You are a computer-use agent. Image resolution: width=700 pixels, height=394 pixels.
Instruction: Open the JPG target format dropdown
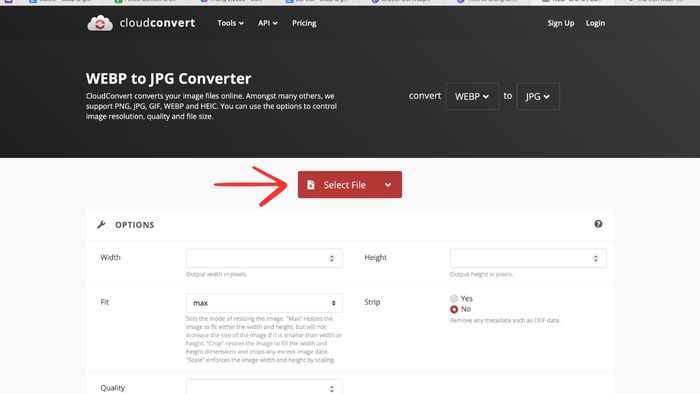(538, 96)
